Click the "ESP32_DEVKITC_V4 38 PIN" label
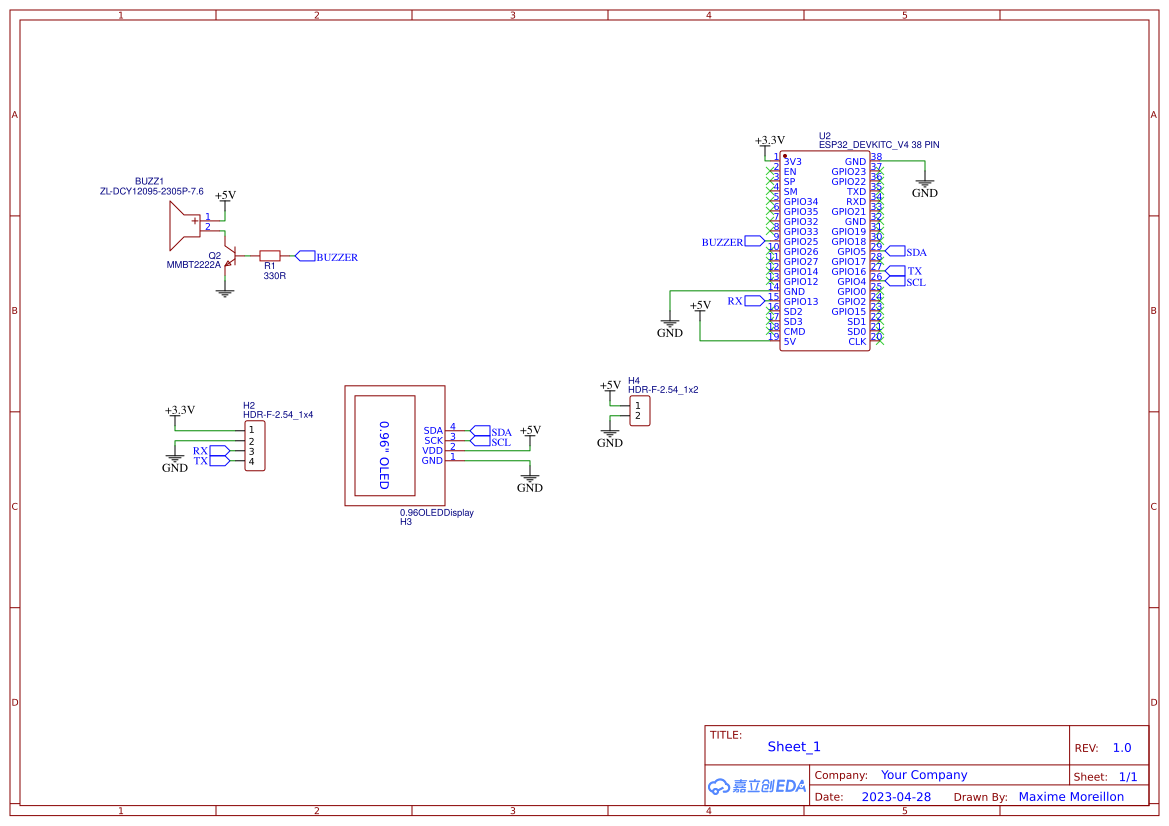This screenshot has width=1169, height=826. tap(879, 145)
